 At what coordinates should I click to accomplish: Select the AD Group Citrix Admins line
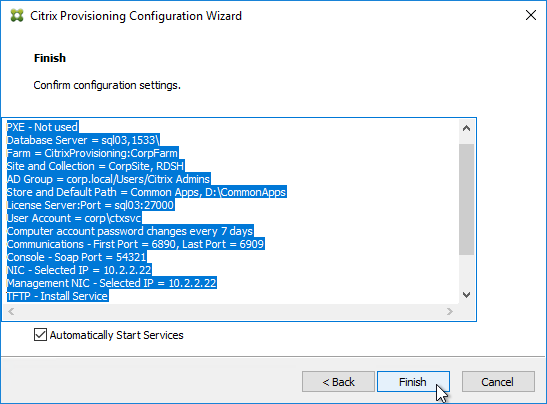[x=108, y=179]
